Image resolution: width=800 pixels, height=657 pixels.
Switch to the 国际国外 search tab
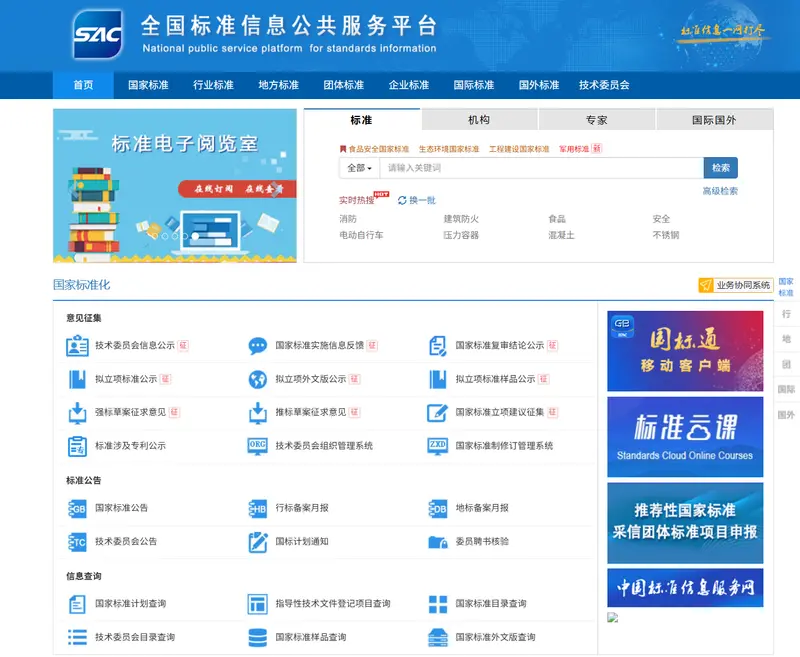[714, 120]
